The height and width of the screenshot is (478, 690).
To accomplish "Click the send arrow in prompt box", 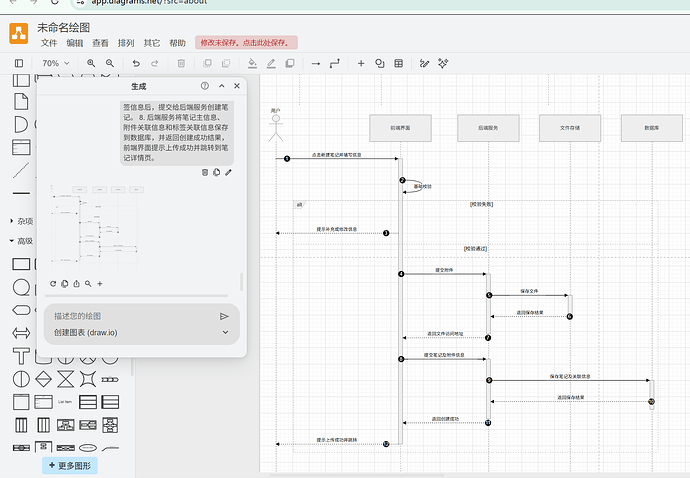I will [224, 316].
